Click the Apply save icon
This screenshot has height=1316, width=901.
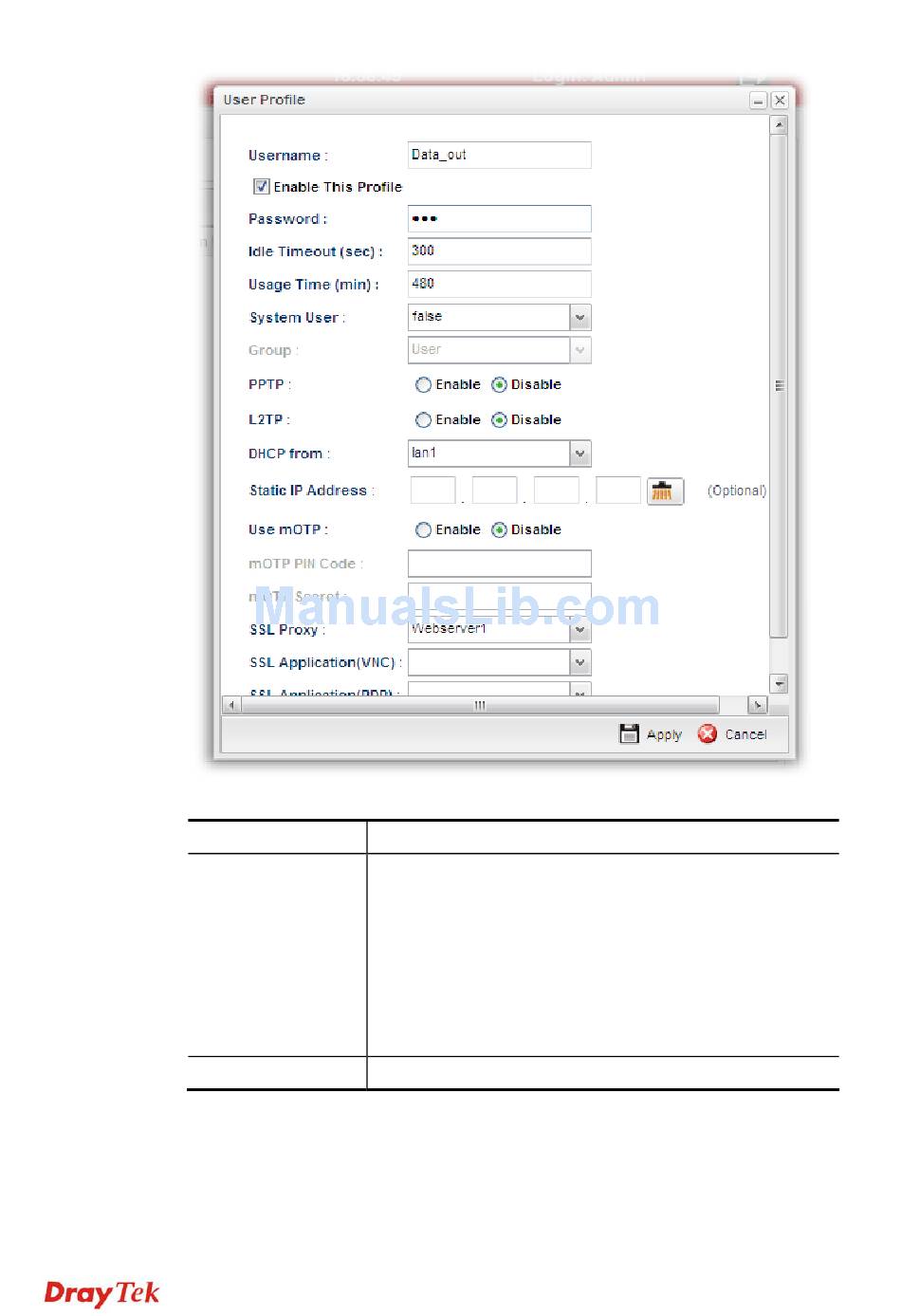click(x=629, y=733)
